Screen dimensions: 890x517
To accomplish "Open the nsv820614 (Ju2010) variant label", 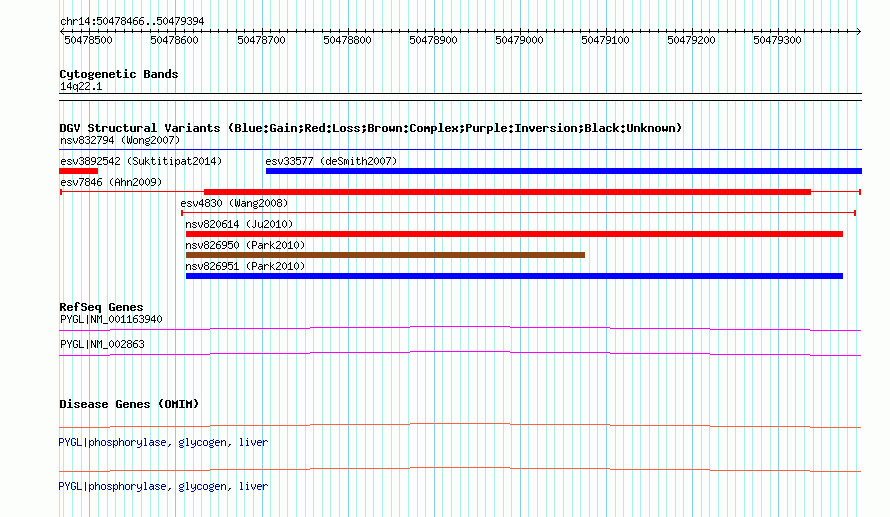I will tap(239, 224).
